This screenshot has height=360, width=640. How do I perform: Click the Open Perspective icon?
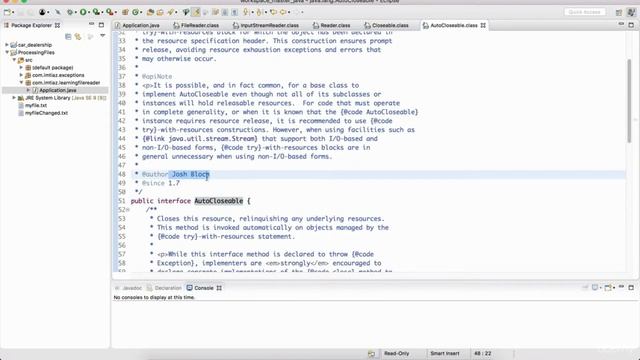(619, 13)
